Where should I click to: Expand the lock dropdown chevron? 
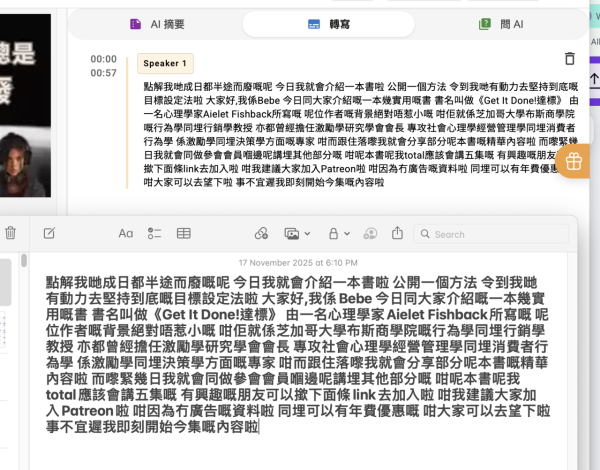click(347, 233)
